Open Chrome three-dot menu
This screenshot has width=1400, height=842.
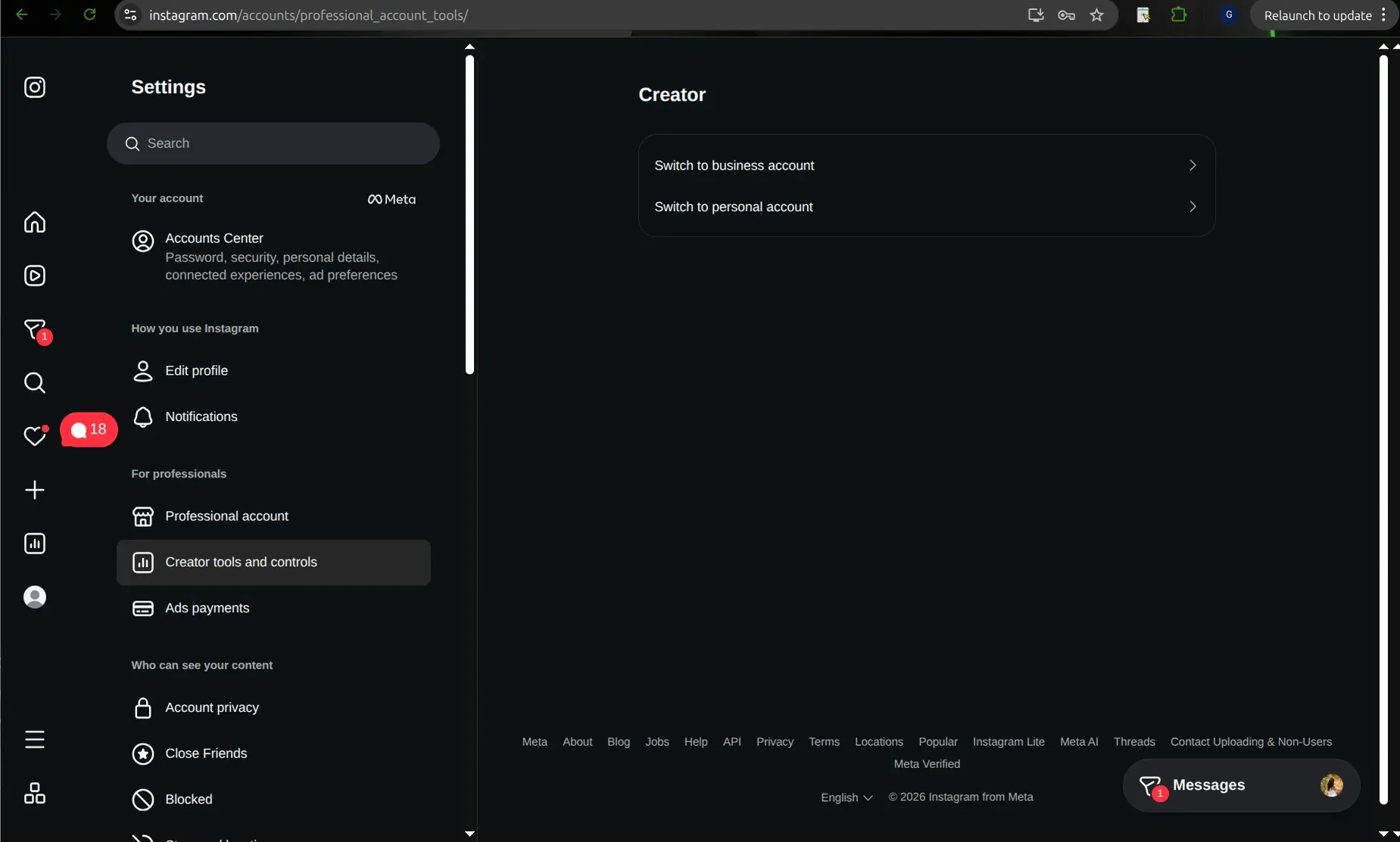coord(1383,15)
